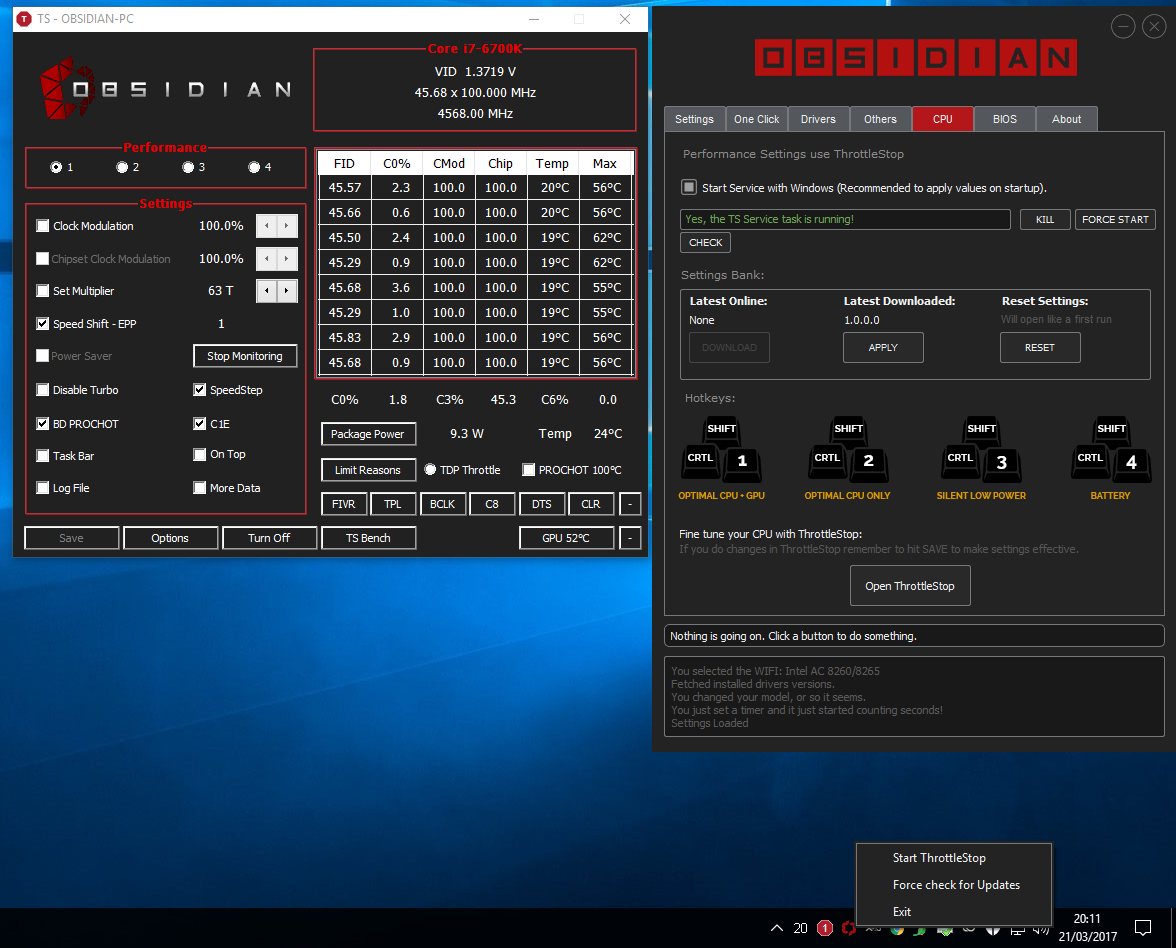Viewport: 1176px width, 948px height.
Task: Decrease Chipset Clock Modulation with left arrow
Action: 266,259
